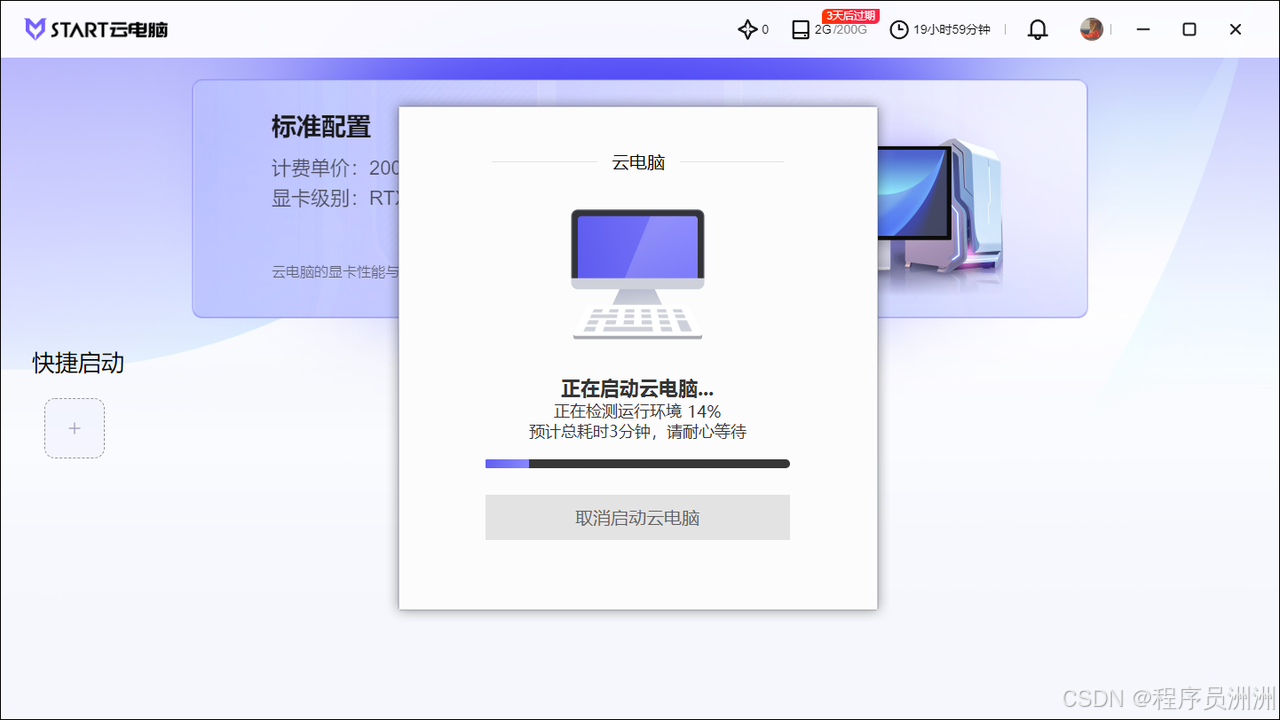1280x720 pixels.
Task: Click the 19小时59分钟 remaining time text
Action: click(951, 30)
